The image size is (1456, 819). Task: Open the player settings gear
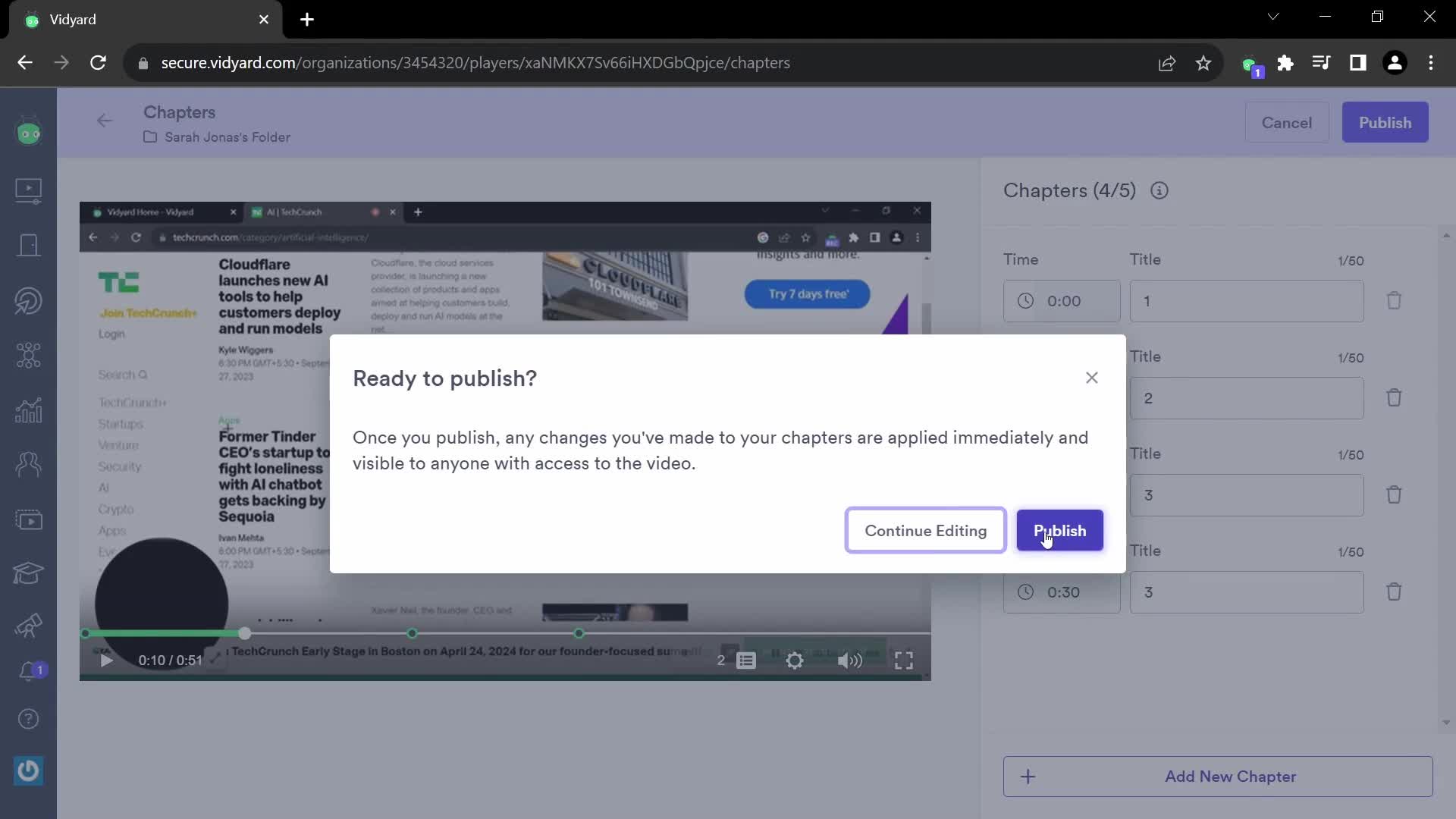coord(794,661)
